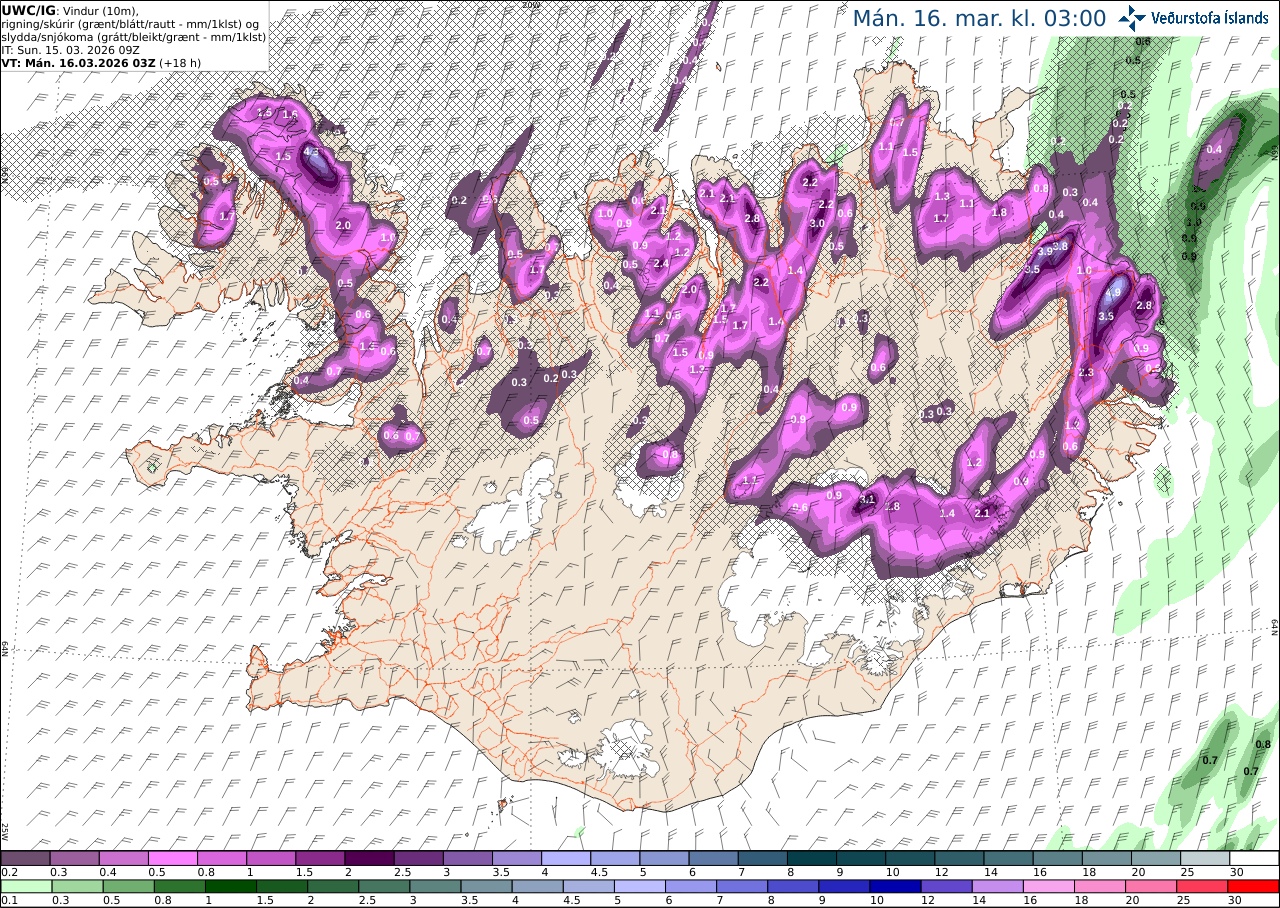Pick the deep blue rain swatch labeled 10
Viewport: 1280px width, 908px height.
point(896,886)
